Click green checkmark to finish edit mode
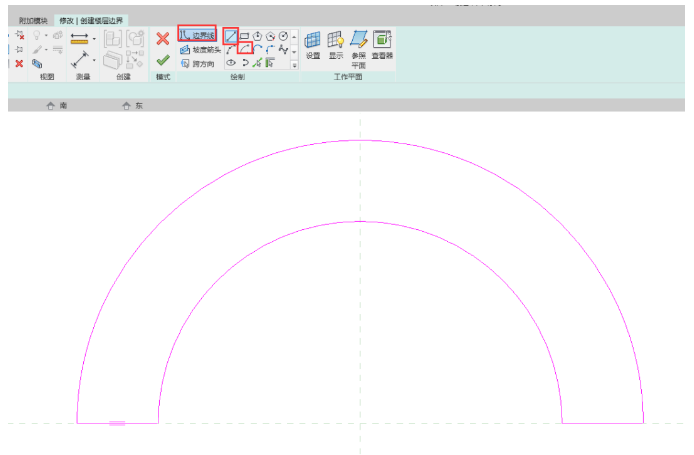The image size is (694, 455). [x=162, y=60]
